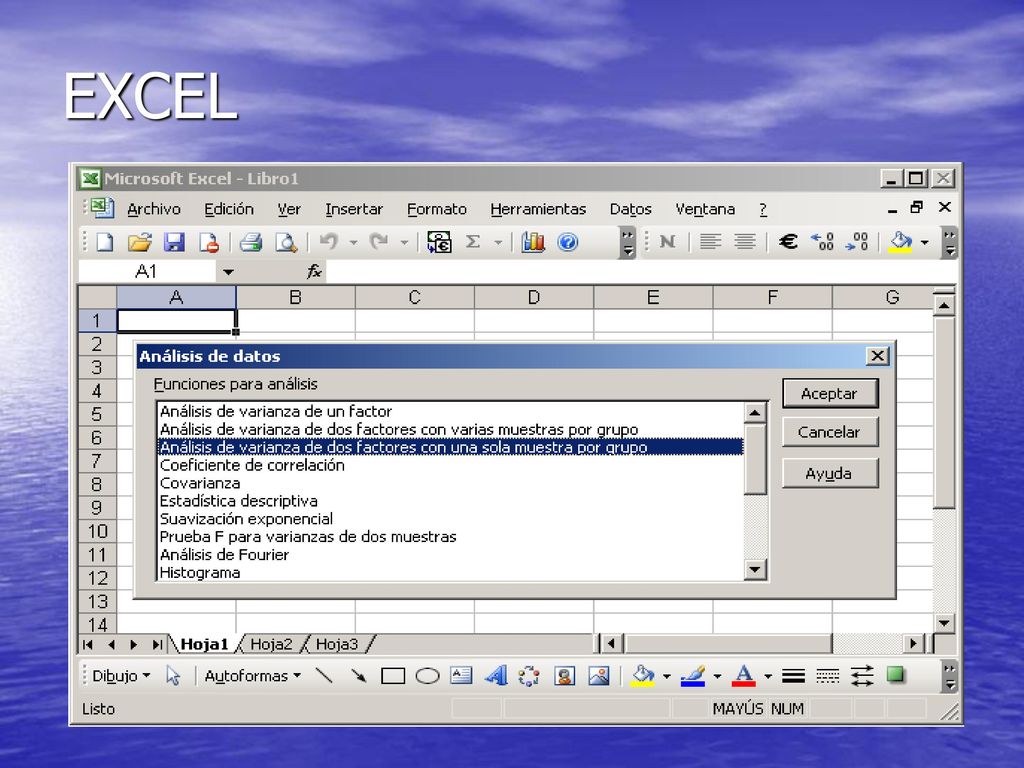Open the Name Box dropdown arrow

click(x=228, y=272)
